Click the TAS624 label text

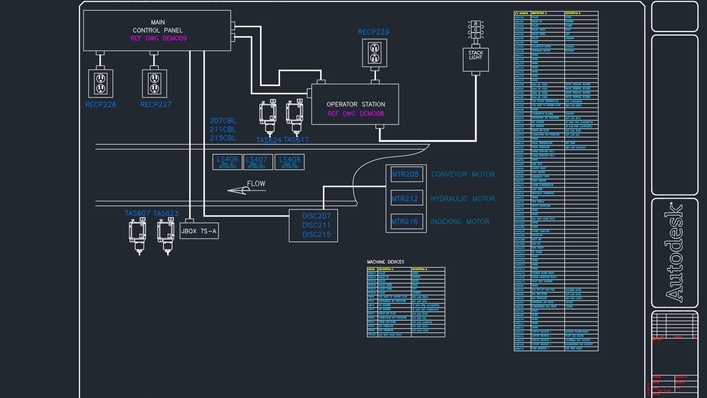[269, 140]
